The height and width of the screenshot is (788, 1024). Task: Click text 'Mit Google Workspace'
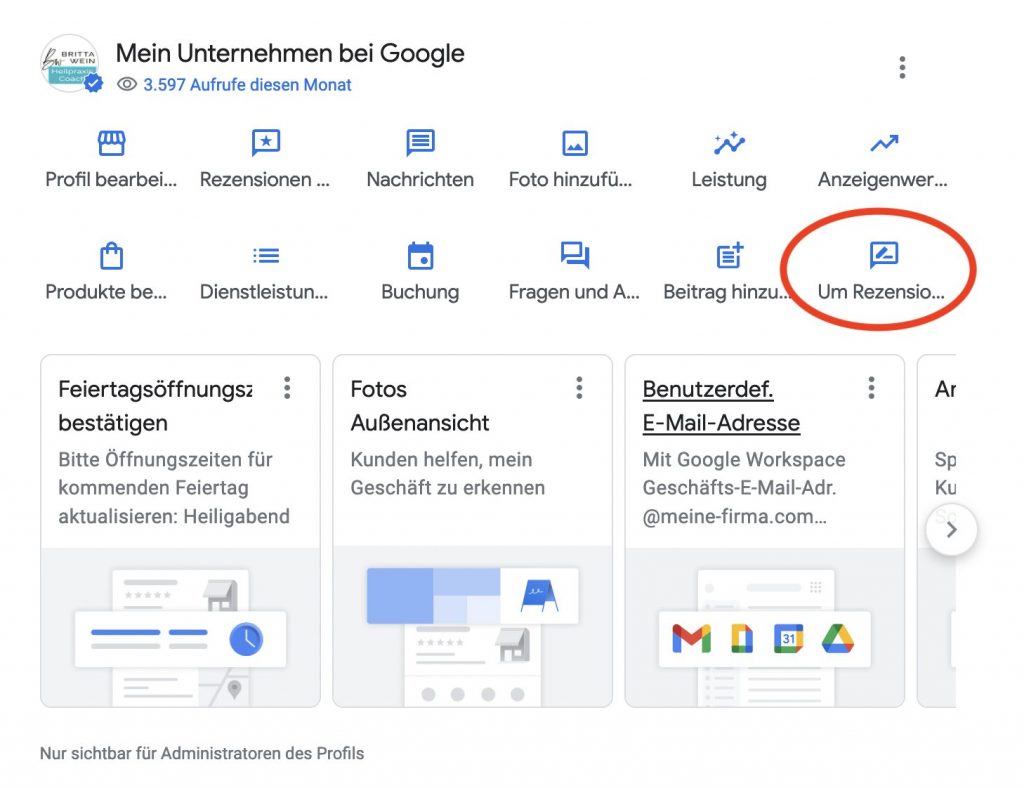click(744, 460)
